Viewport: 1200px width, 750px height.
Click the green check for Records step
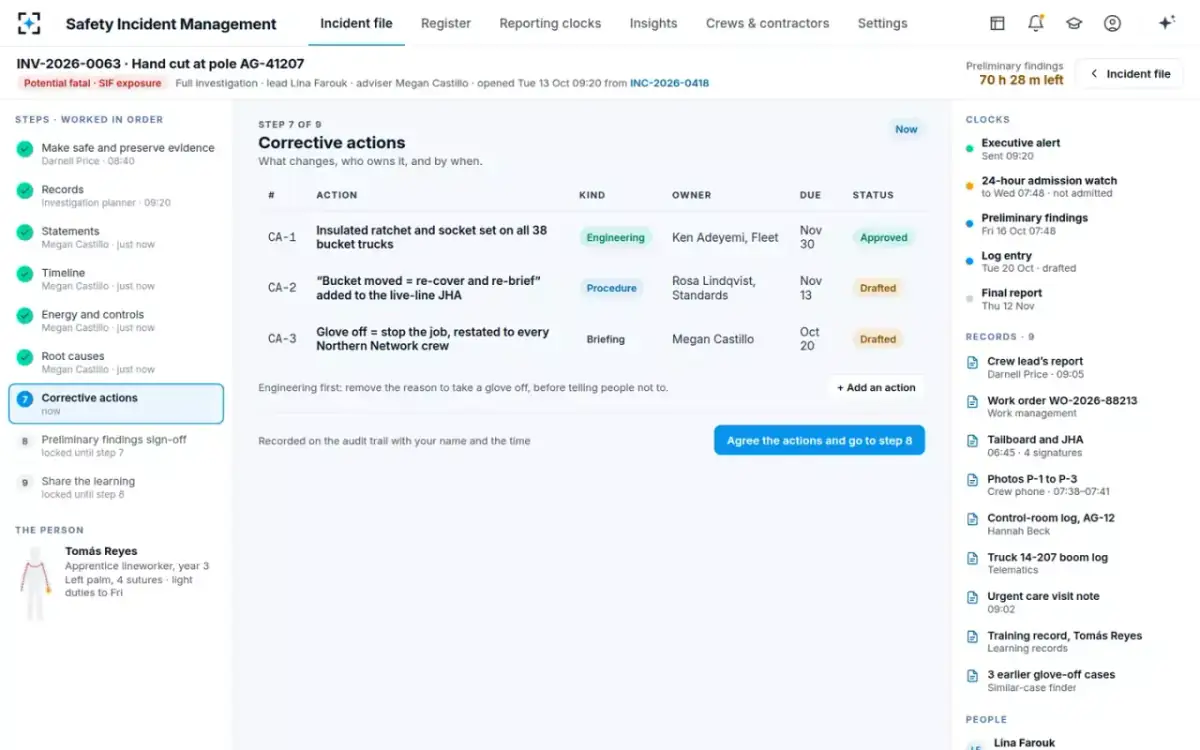tap(25, 190)
